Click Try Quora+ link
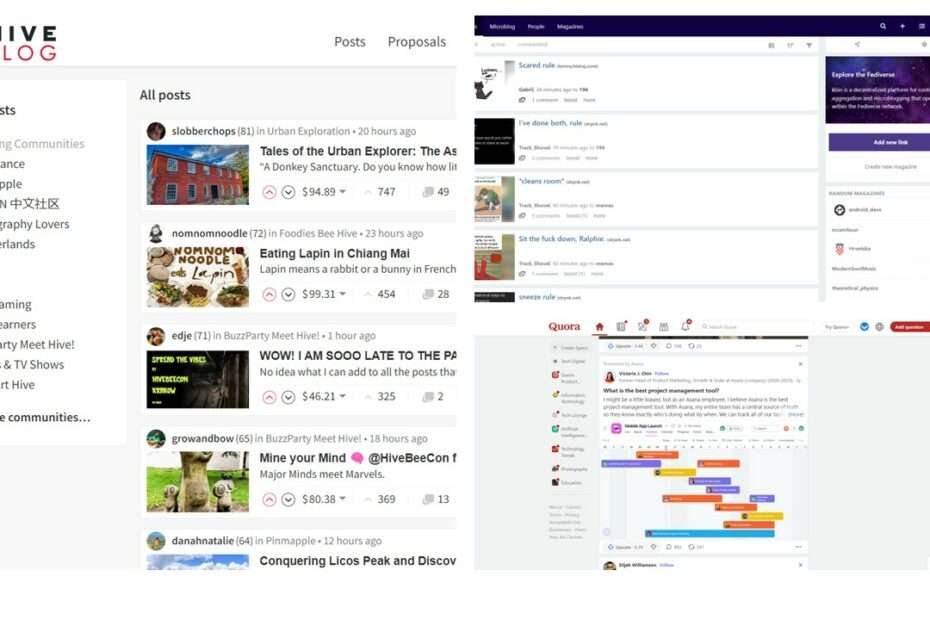Viewport: 930px width, 620px height. pyautogui.click(x=836, y=327)
